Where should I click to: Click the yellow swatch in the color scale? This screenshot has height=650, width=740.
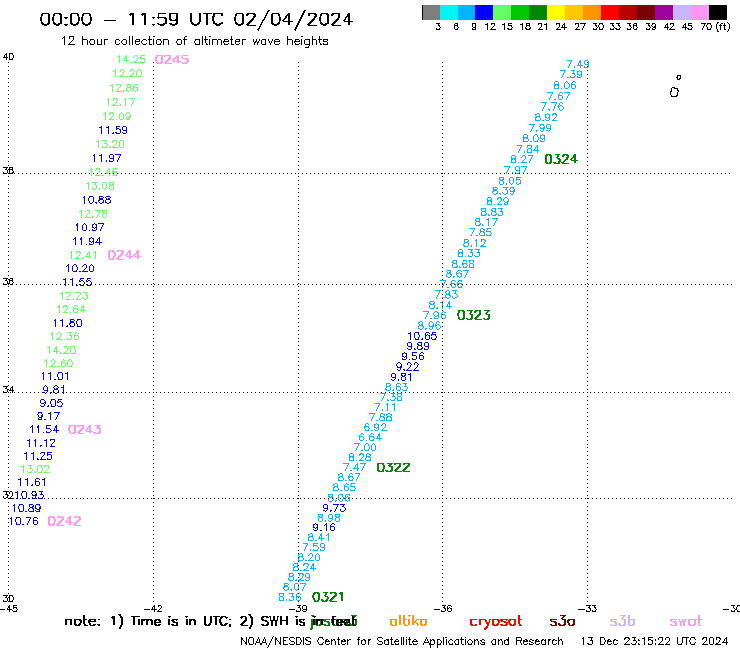pos(556,12)
